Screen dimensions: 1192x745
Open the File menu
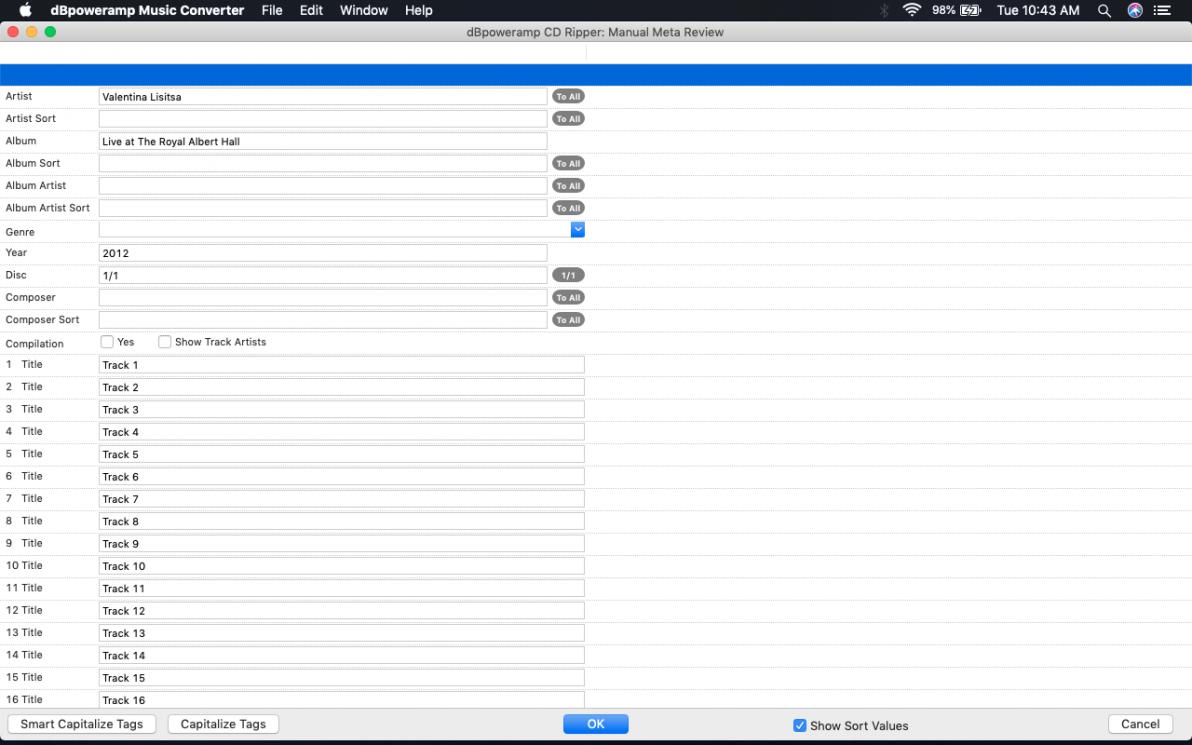[272, 10]
